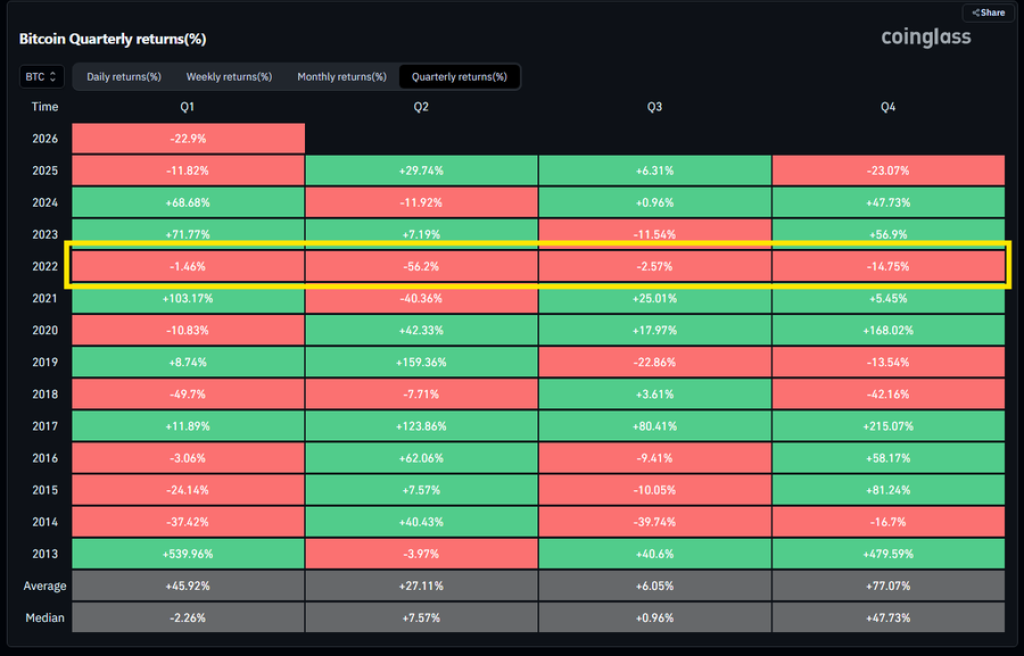Viewport: 1024px width, 656px height.
Task: Open the BTC coin dropdown
Action: pos(42,76)
